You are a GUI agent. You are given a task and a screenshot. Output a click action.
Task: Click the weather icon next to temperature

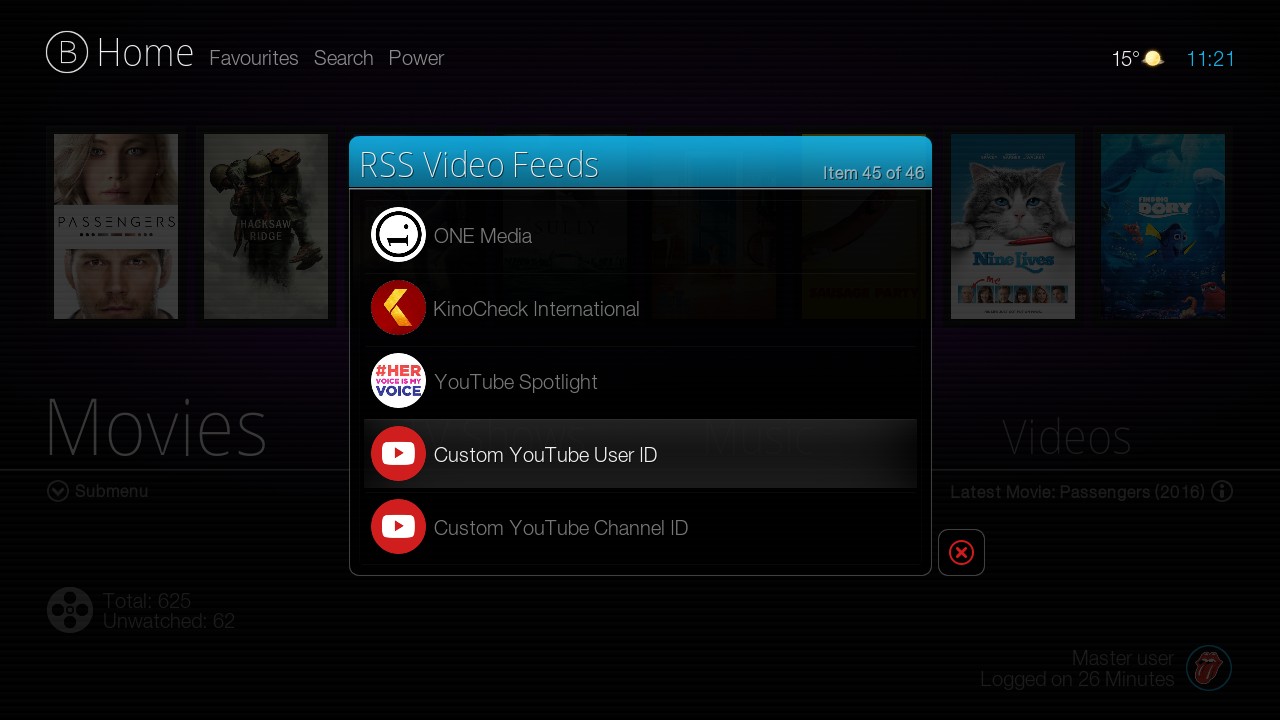point(1153,59)
